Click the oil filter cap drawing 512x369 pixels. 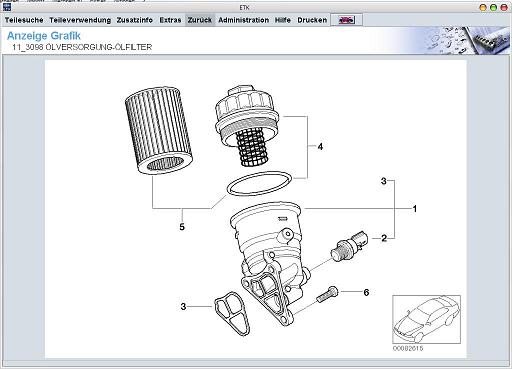(247, 126)
